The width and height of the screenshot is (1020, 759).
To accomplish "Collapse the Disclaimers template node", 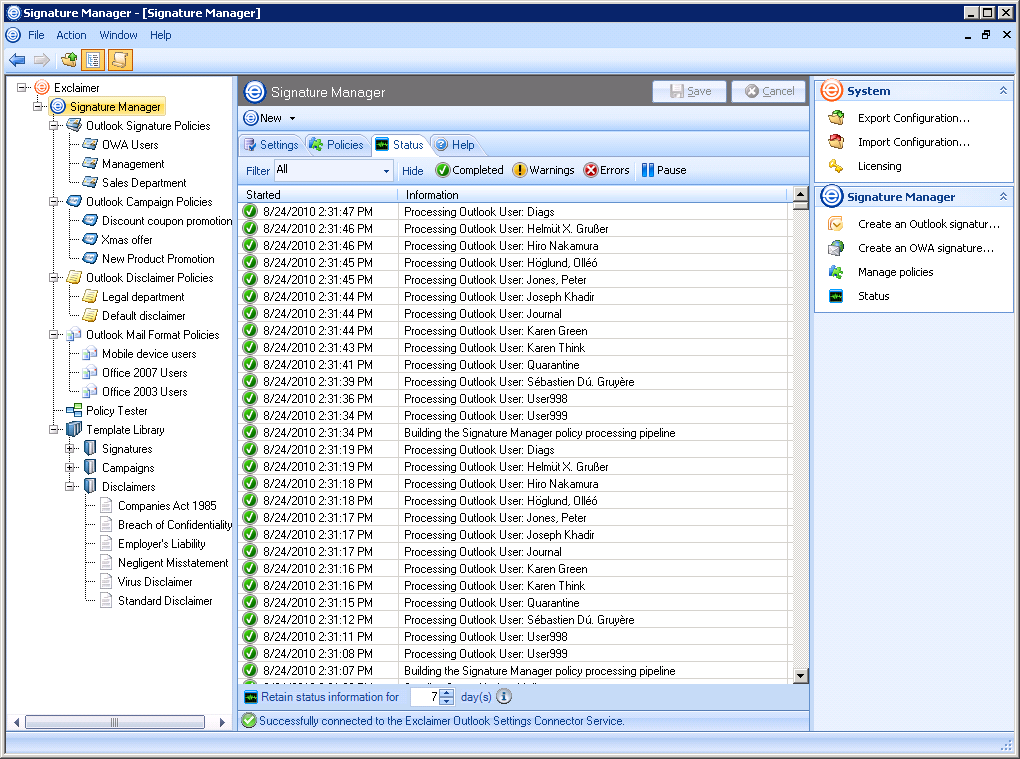I will (70, 486).
